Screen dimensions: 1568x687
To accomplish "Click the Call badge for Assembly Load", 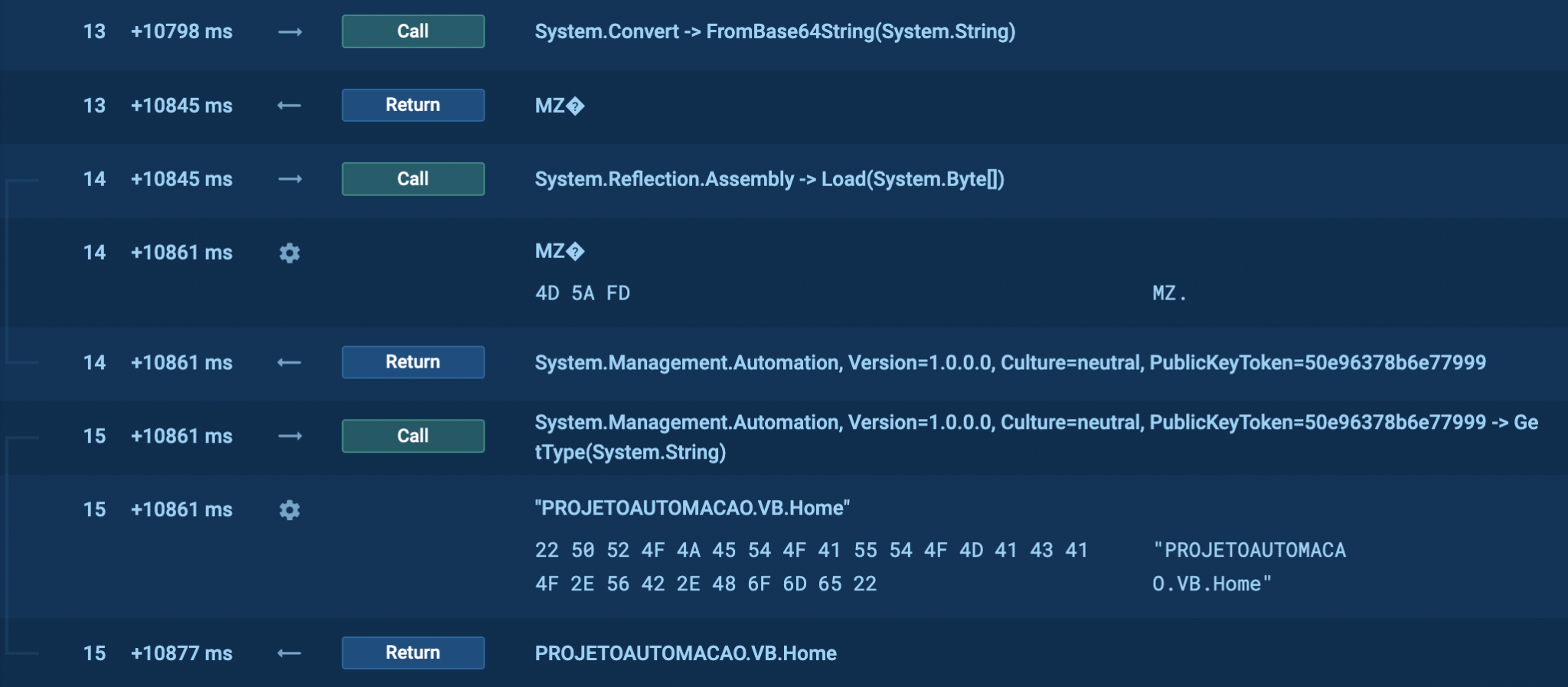I will [413, 179].
